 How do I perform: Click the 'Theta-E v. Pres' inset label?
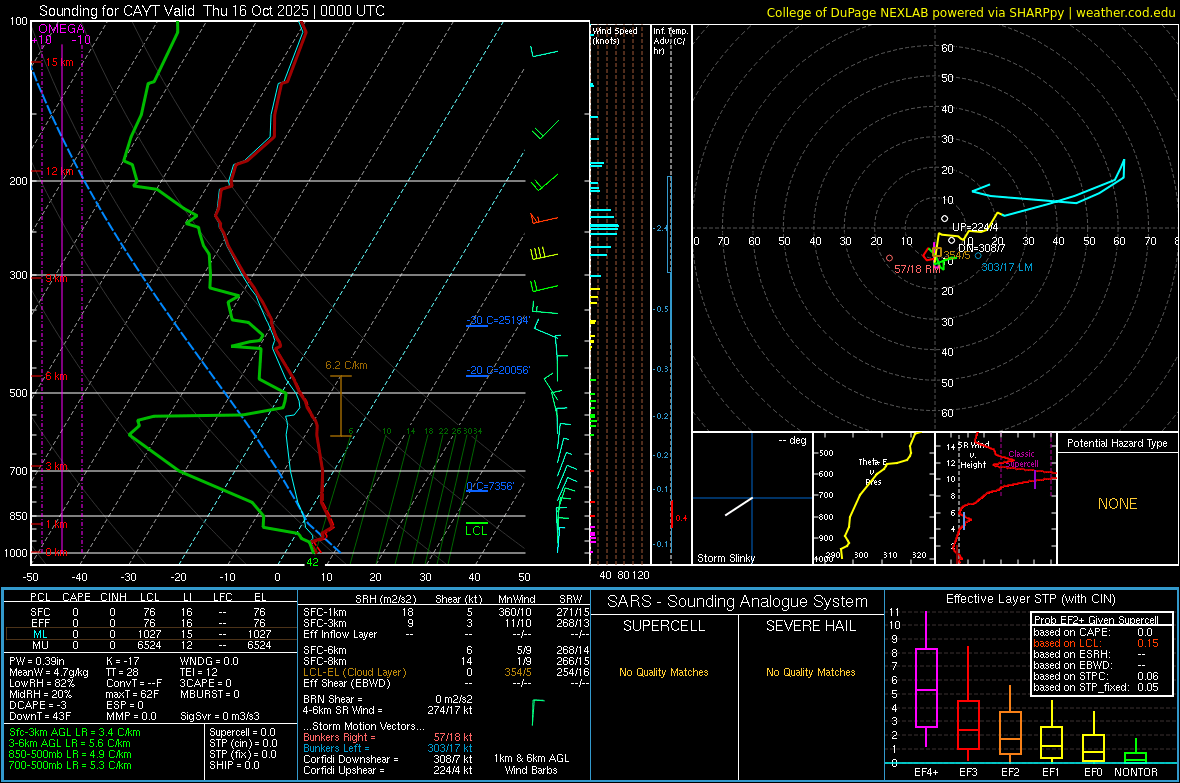(873, 471)
